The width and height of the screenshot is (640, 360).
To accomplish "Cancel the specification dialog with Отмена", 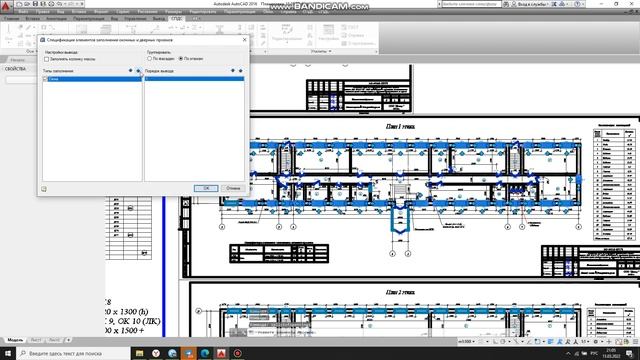I will point(233,188).
